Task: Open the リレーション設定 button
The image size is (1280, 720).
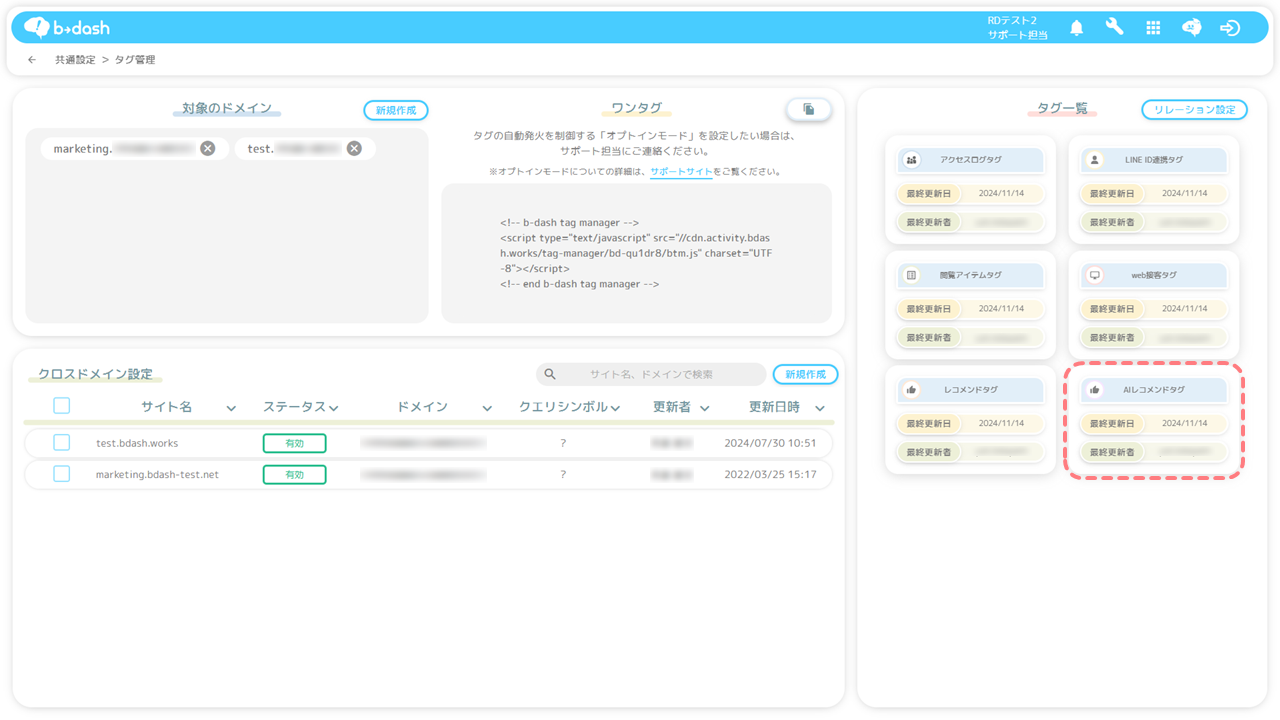Action: click(1194, 109)
